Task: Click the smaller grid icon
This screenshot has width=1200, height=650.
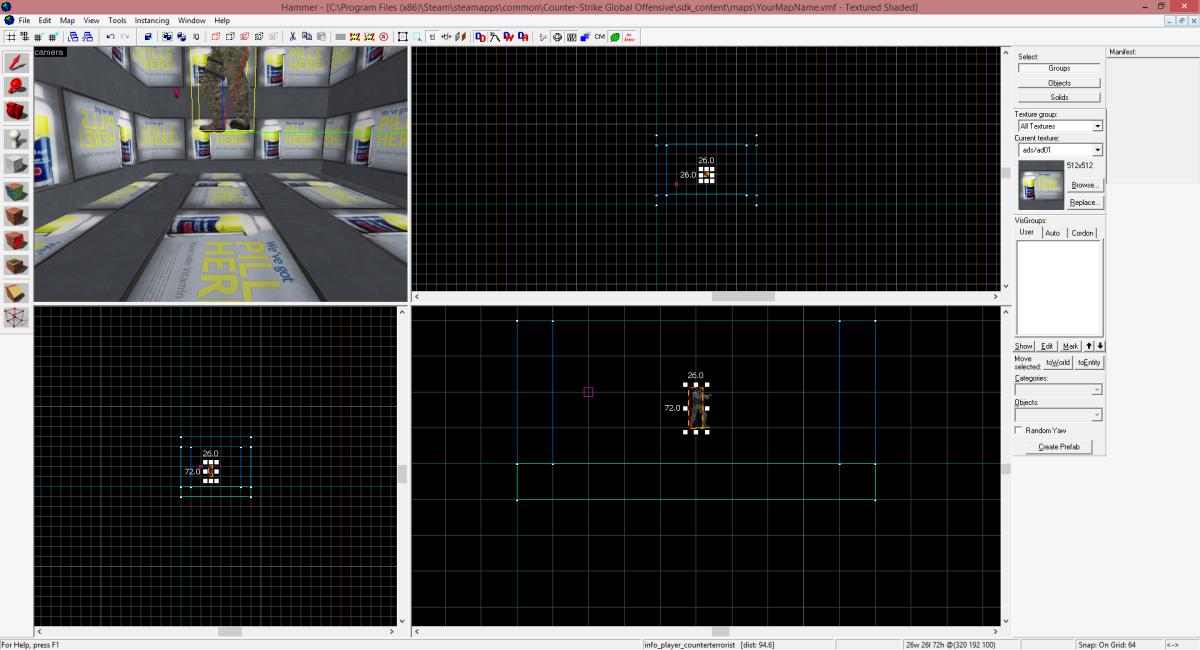Action: click(x=38, y=36)
